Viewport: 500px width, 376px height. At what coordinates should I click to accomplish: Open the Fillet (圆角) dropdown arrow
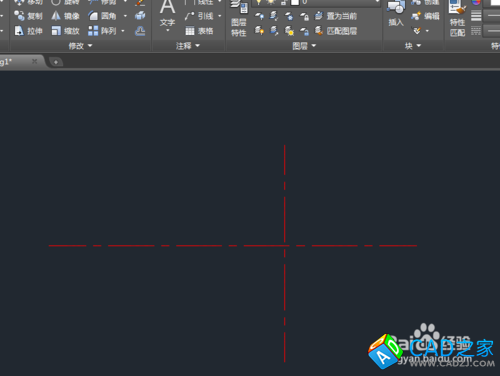[x=125, y=16]
